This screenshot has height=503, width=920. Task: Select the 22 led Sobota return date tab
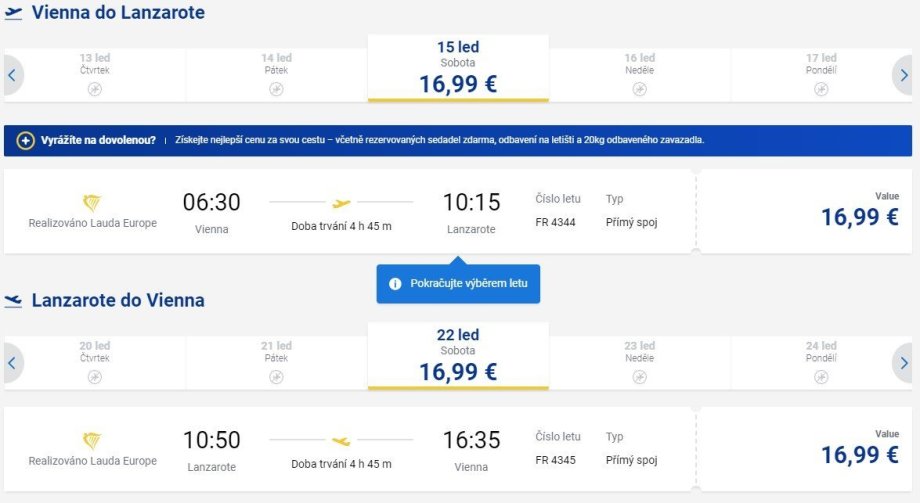(458, 356)
